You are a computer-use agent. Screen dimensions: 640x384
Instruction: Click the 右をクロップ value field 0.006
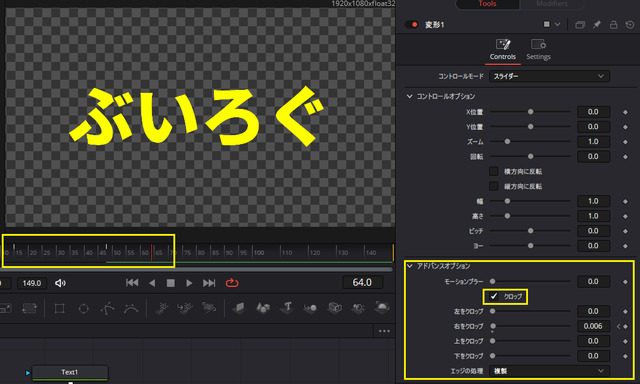pos(593,326)
